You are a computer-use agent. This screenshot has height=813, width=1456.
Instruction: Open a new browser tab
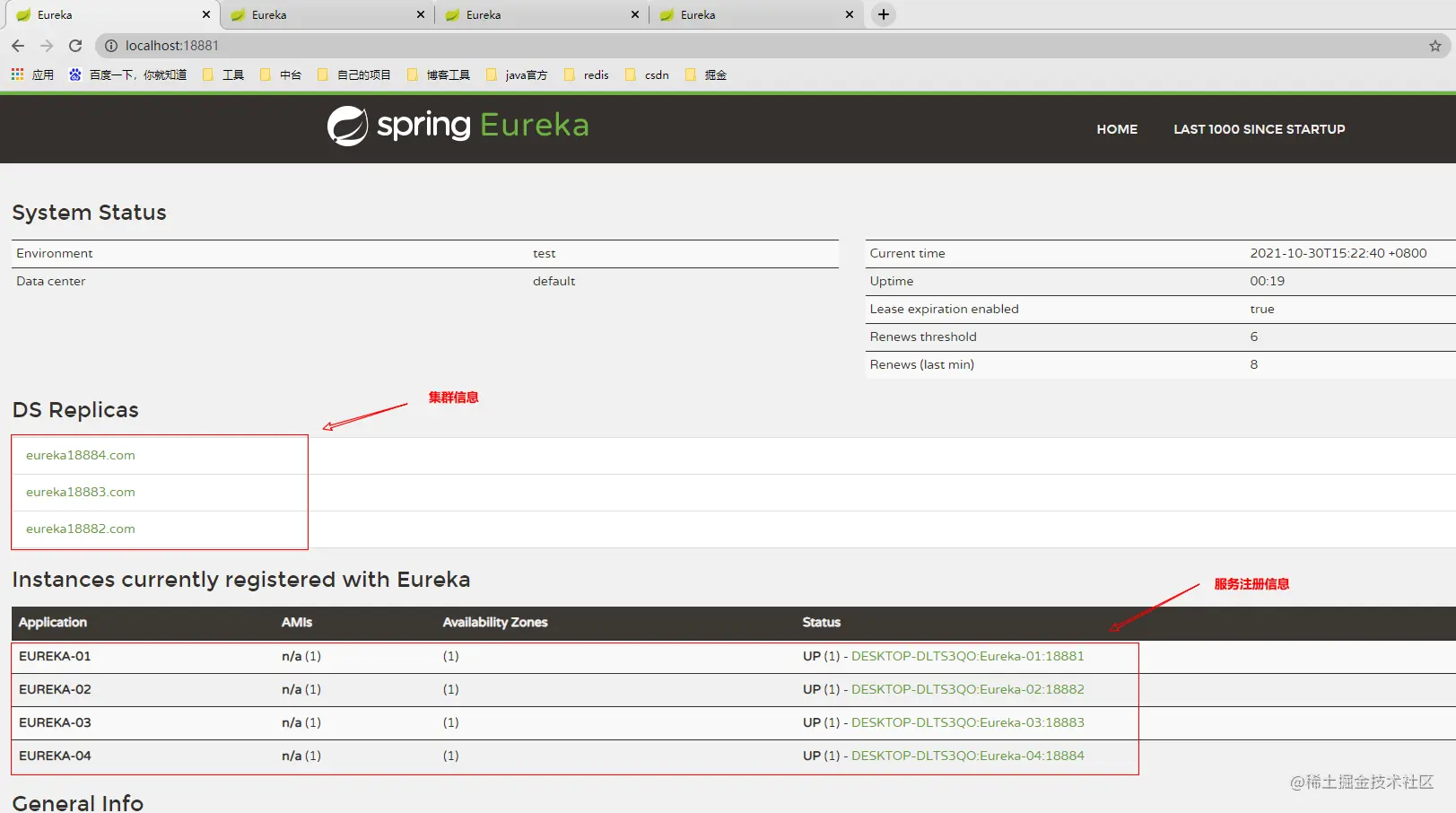click(x=884, y=14)
